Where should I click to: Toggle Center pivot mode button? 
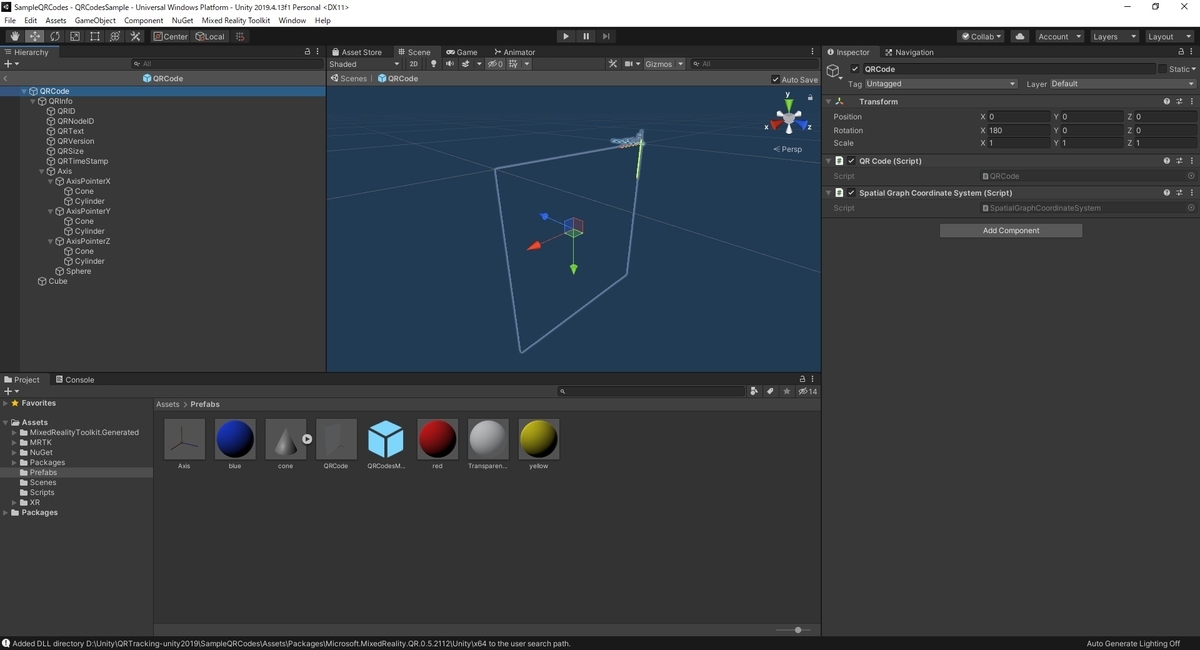pyautogui.click(x=170, y=36)
